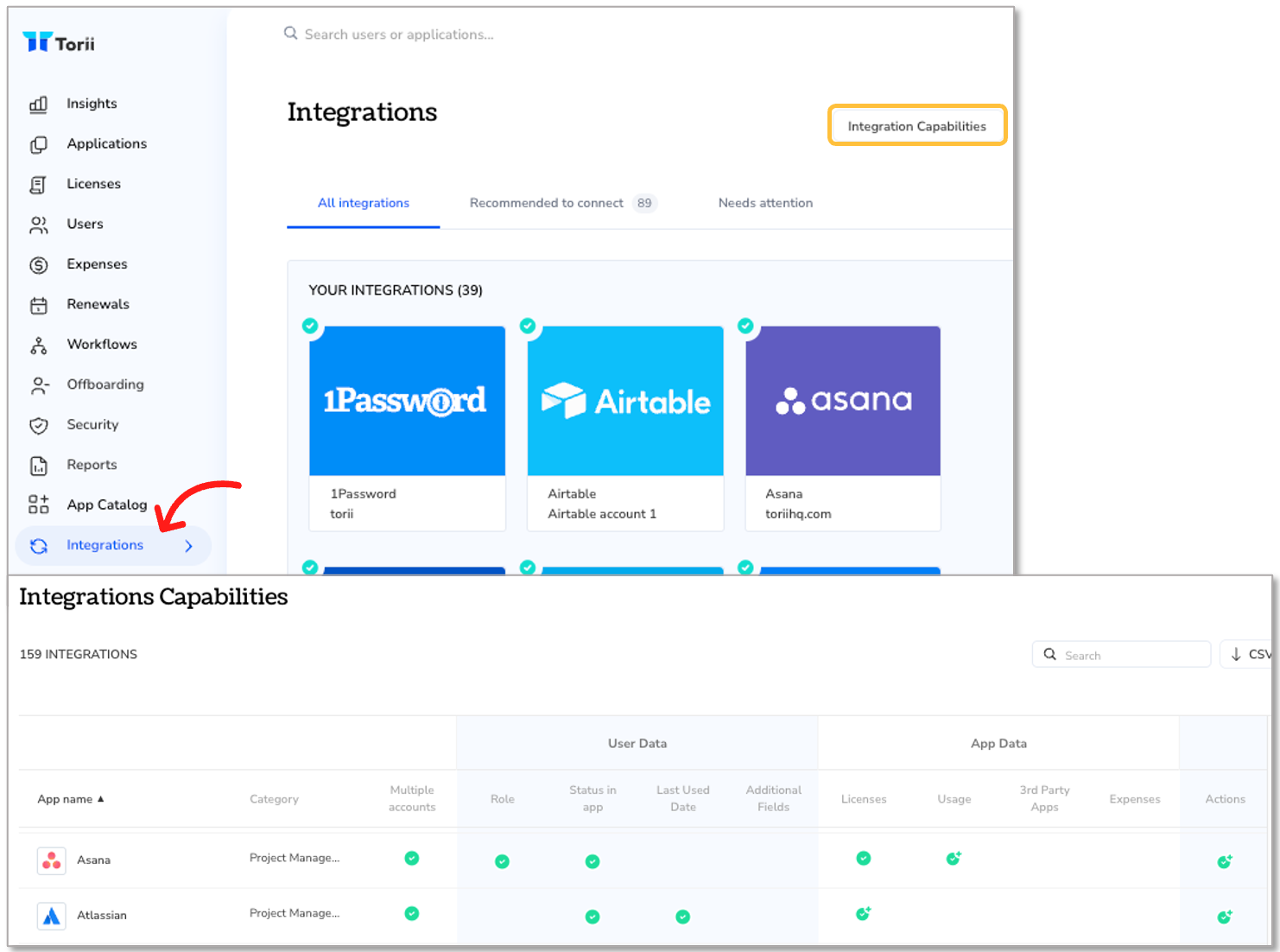Viewport: 1280px width, 952px height.
Task: Download the integrations CSV
Action: [1249, 654]
